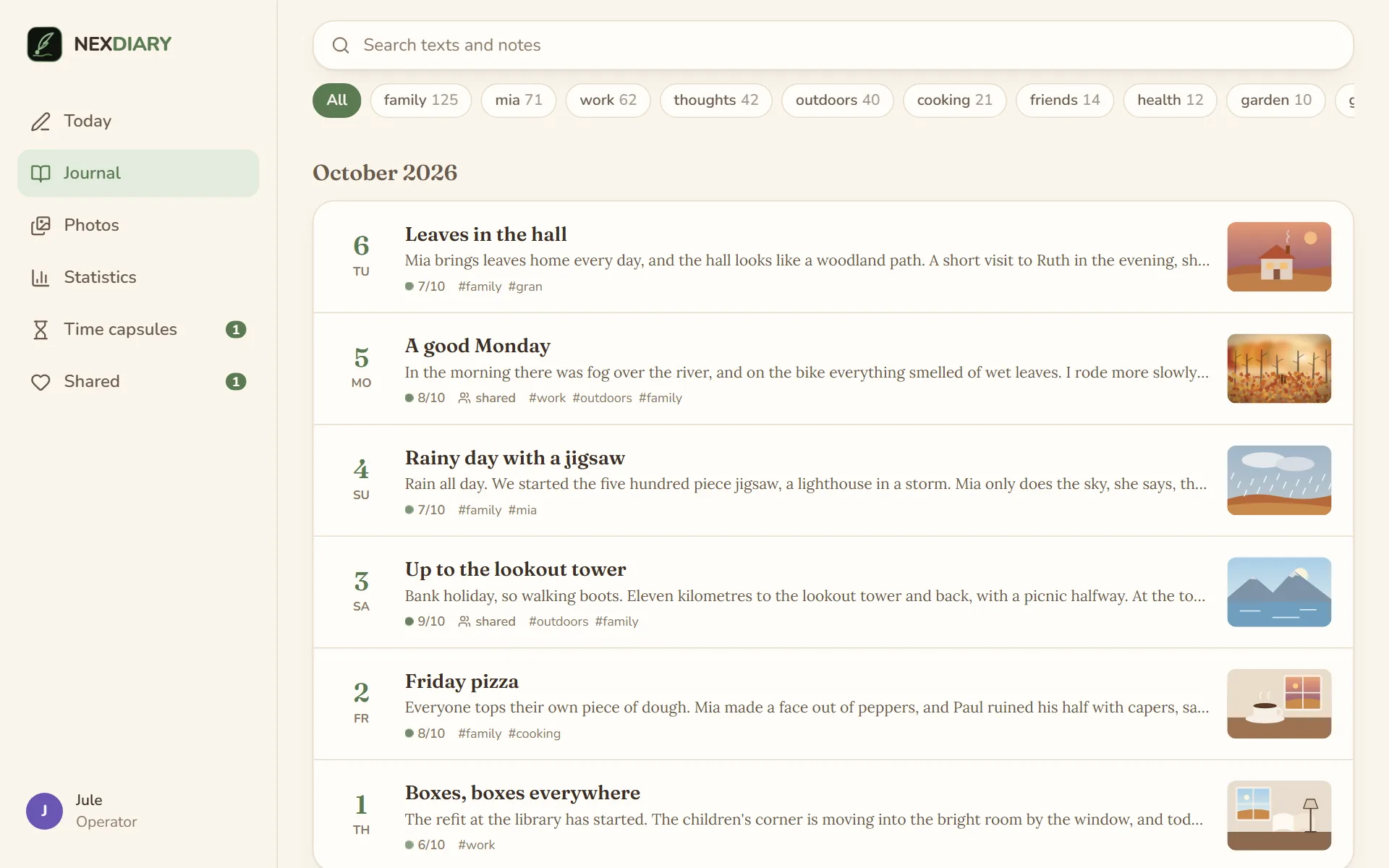Click the October 2026 heading
This screenshot has width=1389, height=868.
coord(385,173)
